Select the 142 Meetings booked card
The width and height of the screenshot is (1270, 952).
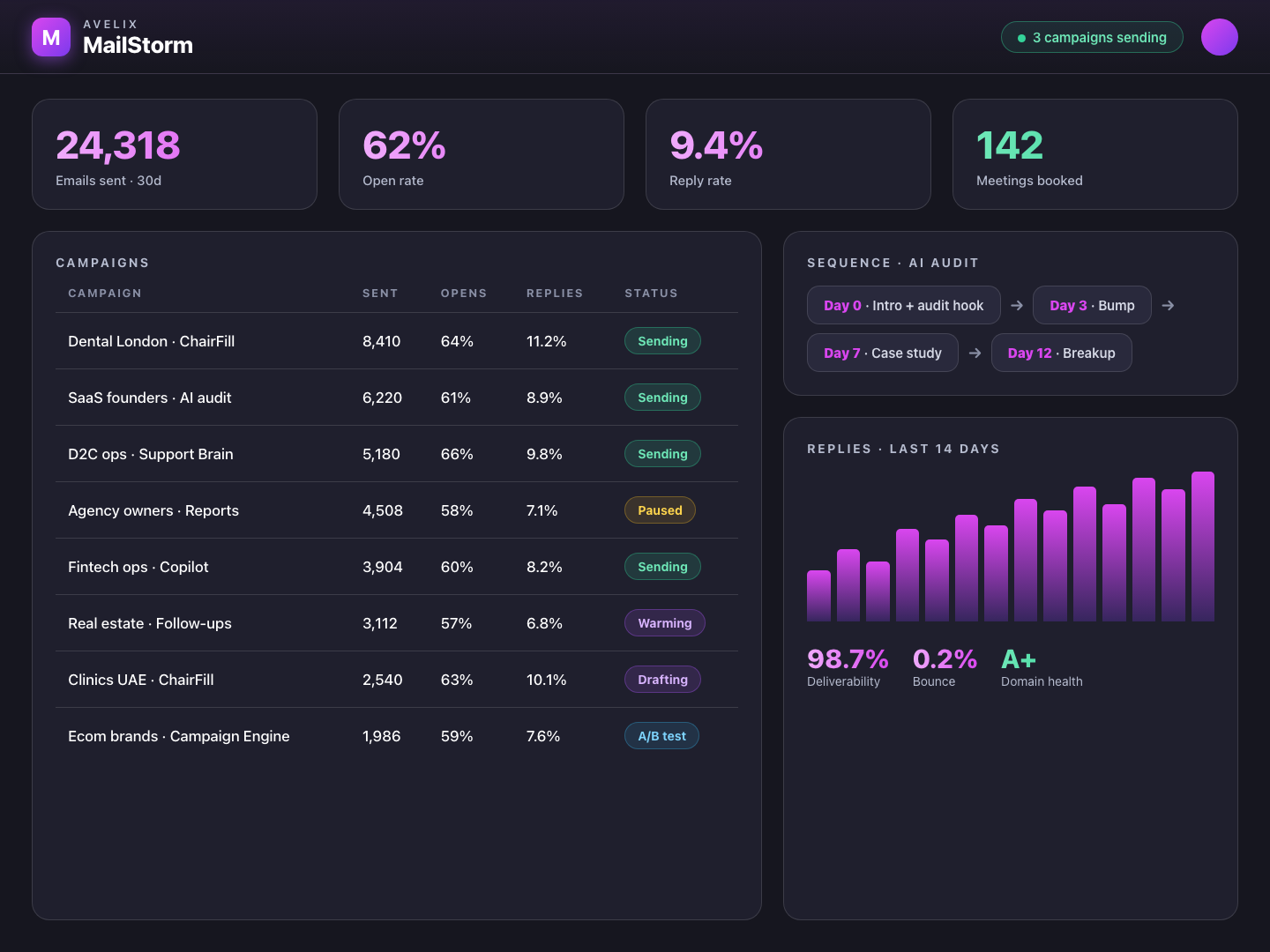[1095, 154]
